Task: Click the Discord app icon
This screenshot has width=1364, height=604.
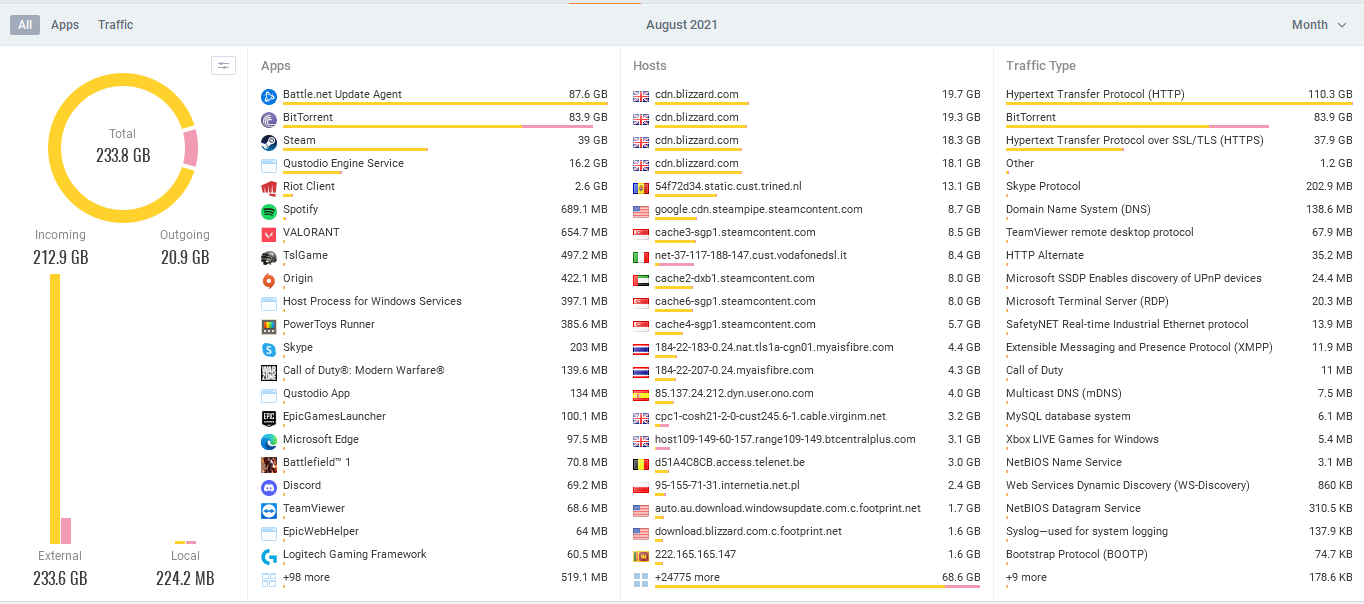Action: [269, 487]
